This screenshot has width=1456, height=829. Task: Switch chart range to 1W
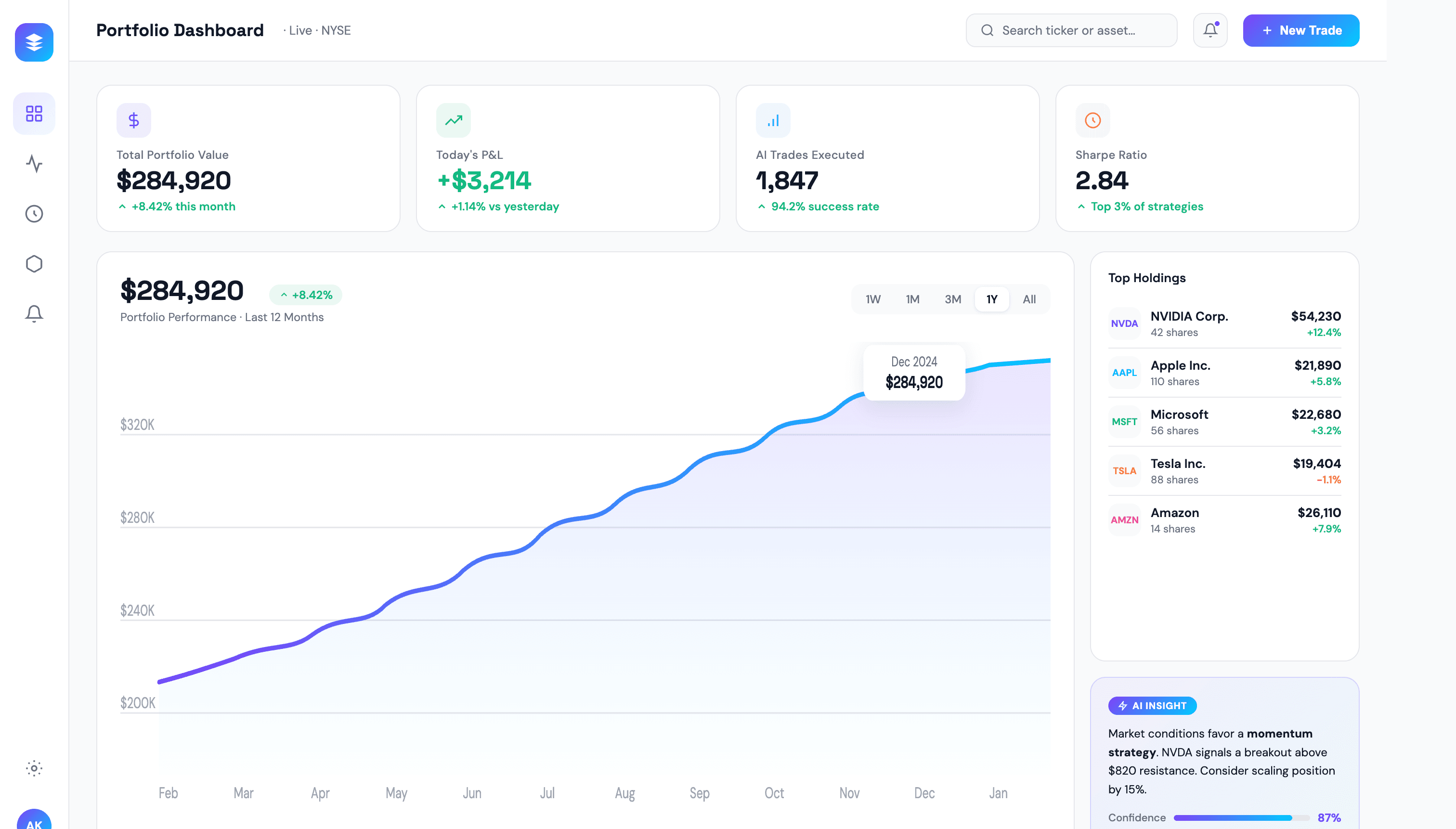click(x=873, y=299)
